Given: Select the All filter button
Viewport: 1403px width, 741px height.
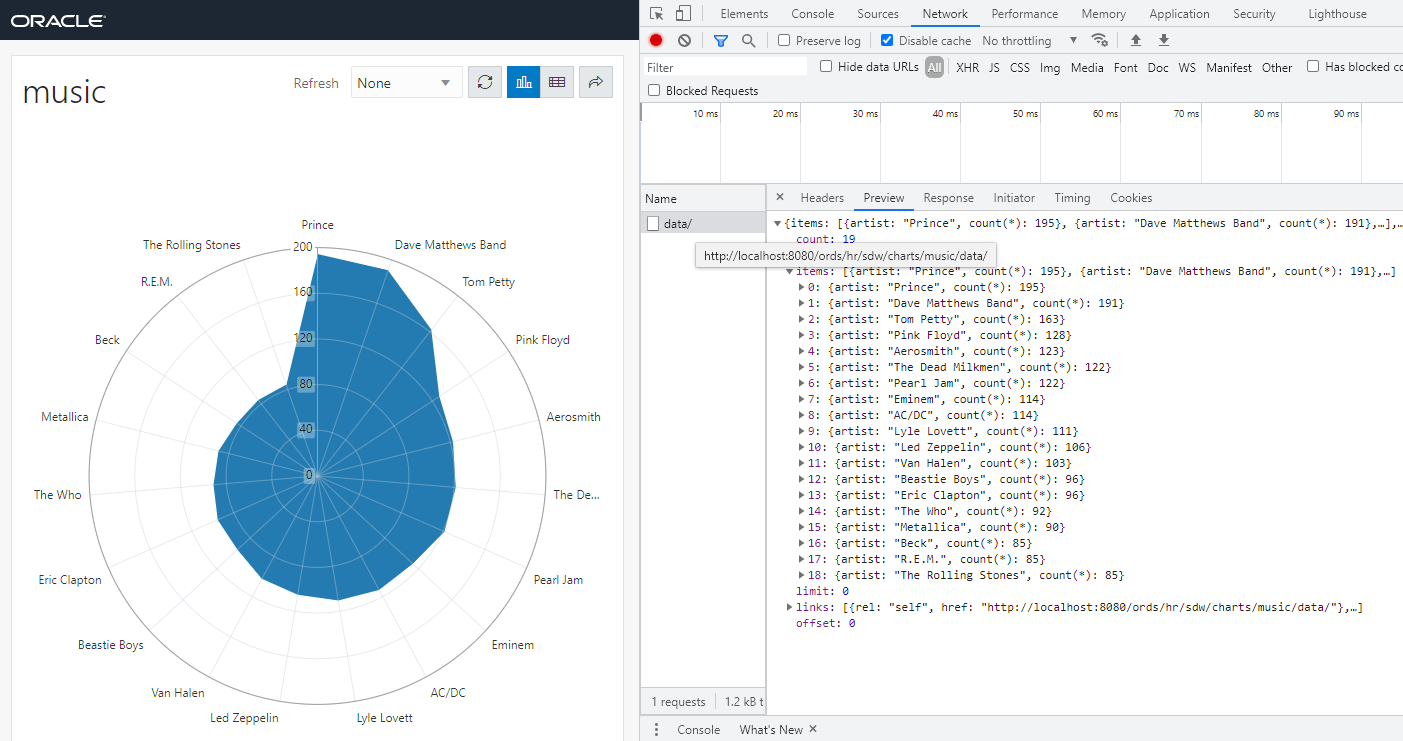Looking at the screenshot, I should pyautogui.click(x=934, y=67).
